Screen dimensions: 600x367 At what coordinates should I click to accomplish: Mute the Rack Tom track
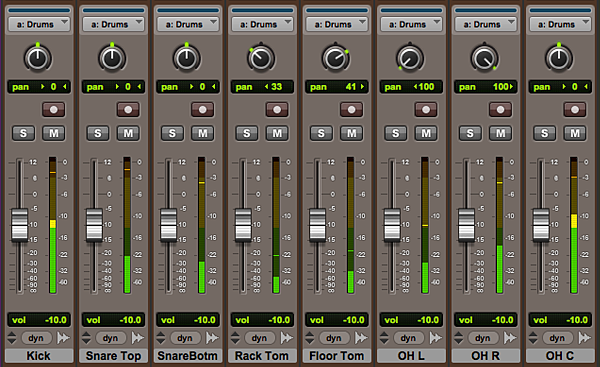tap(277, 133)
